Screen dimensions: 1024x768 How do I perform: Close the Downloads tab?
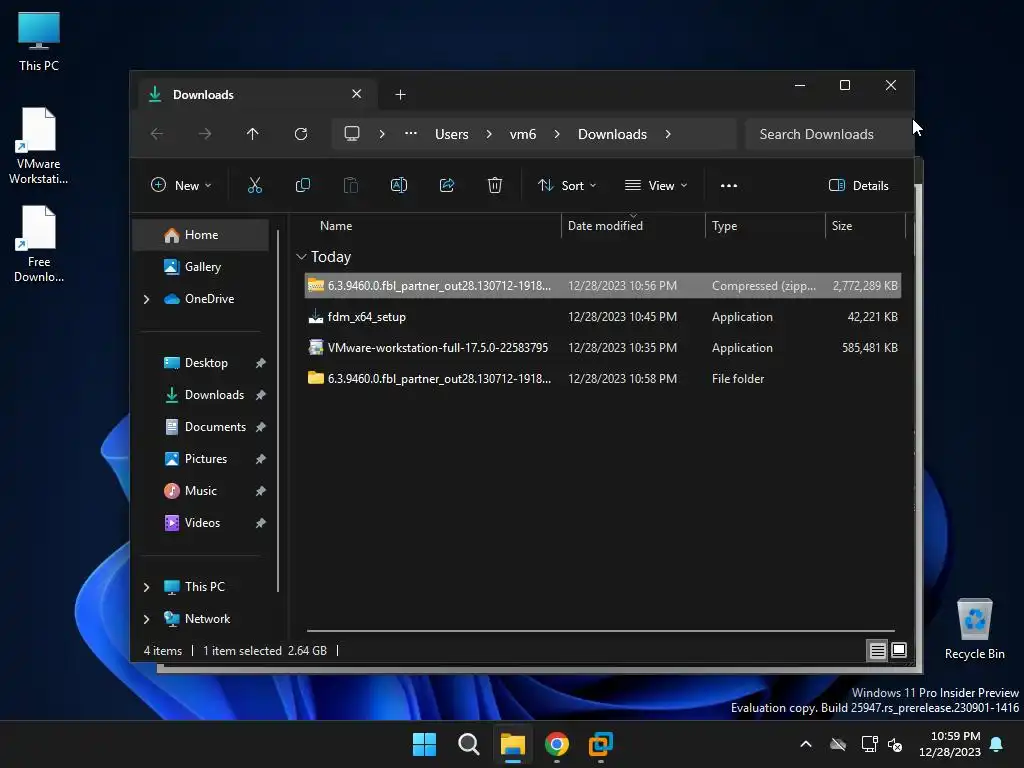(x=357, y=94)
